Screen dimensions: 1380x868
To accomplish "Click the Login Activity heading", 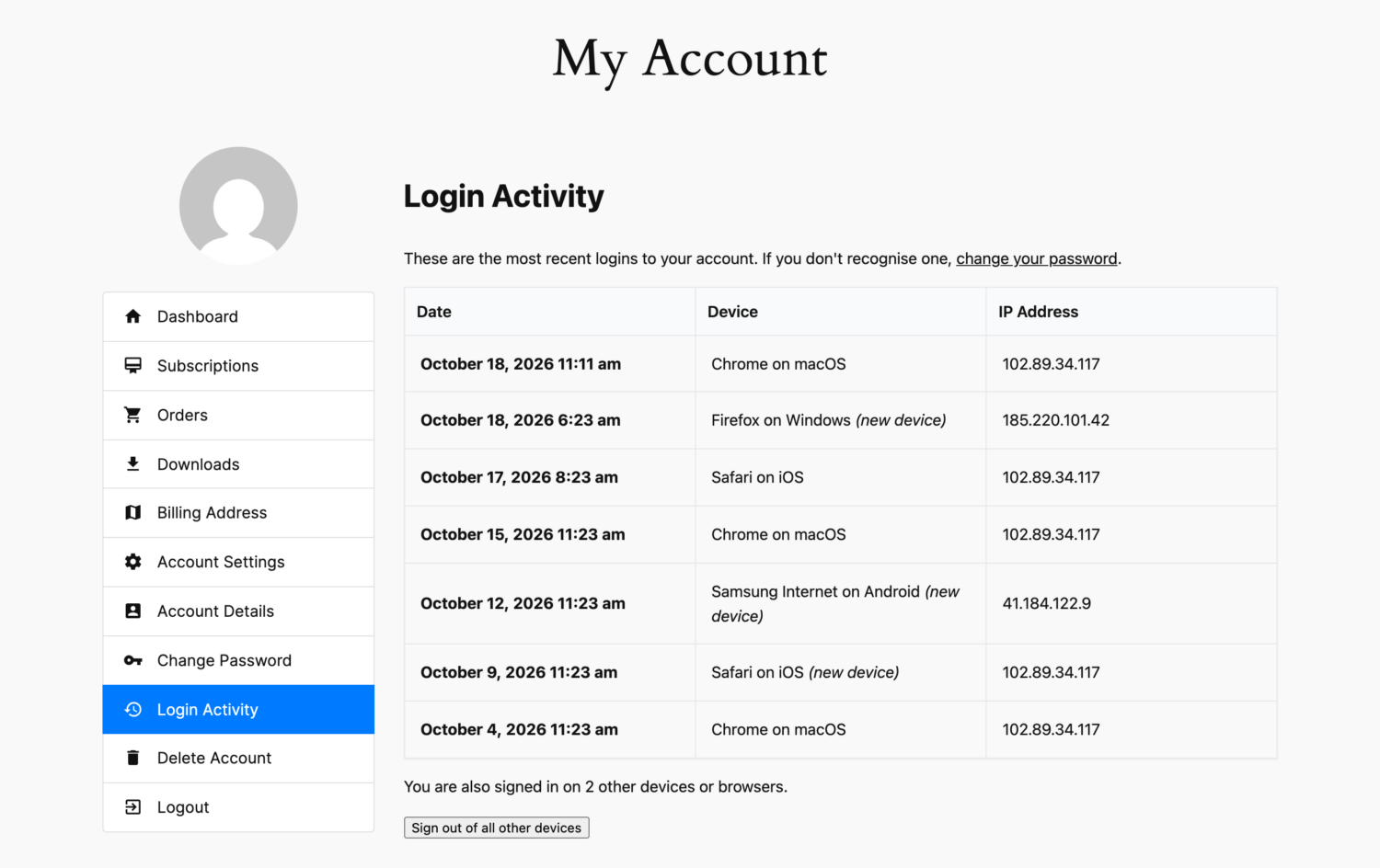I will (504, 196).
